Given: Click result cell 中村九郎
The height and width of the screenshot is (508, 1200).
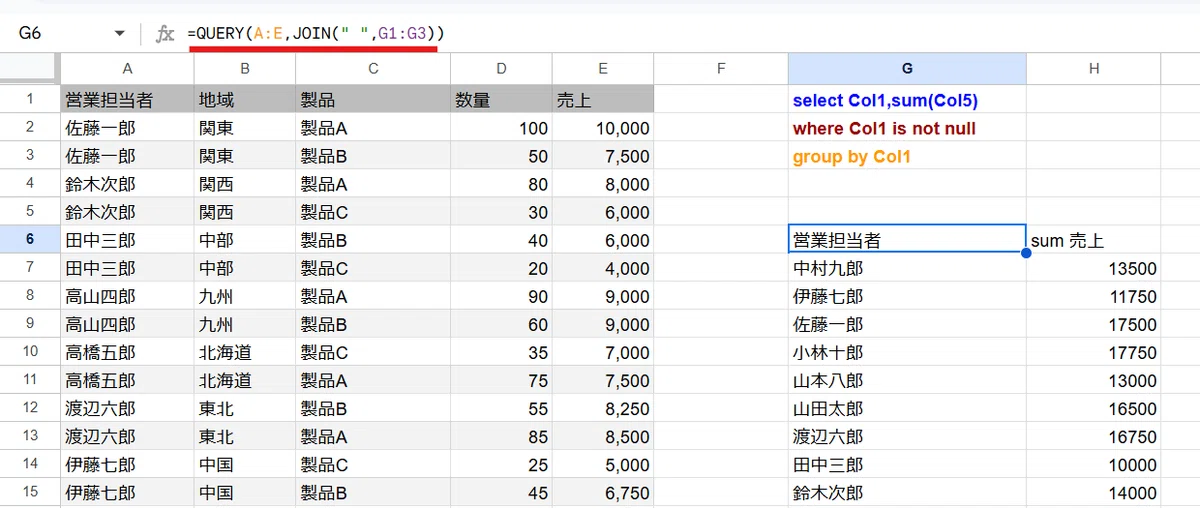Looking at the screenshot, I should tap(907, 268).
